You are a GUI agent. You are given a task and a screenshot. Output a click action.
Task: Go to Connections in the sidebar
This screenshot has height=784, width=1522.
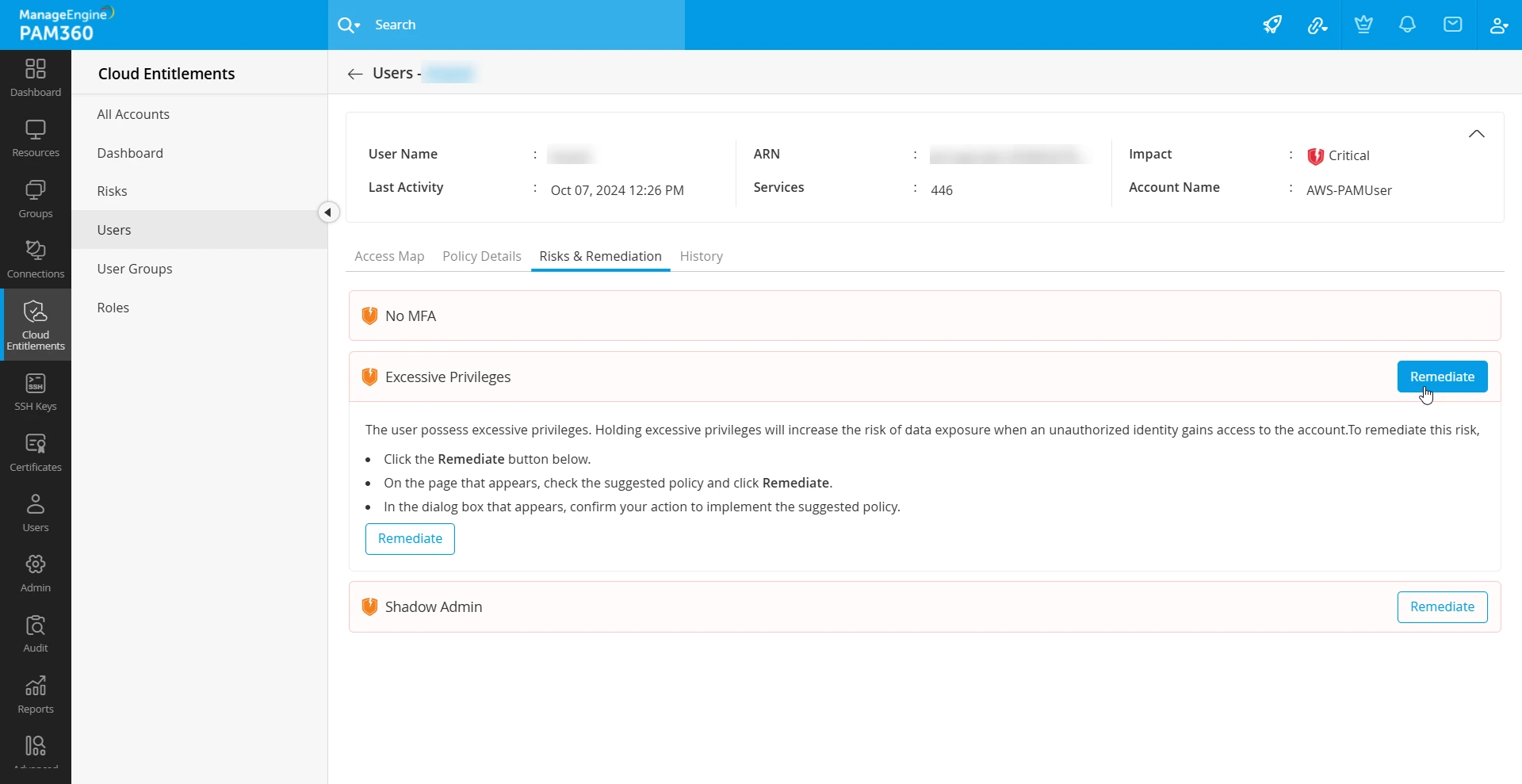click(x=36, y=259)
